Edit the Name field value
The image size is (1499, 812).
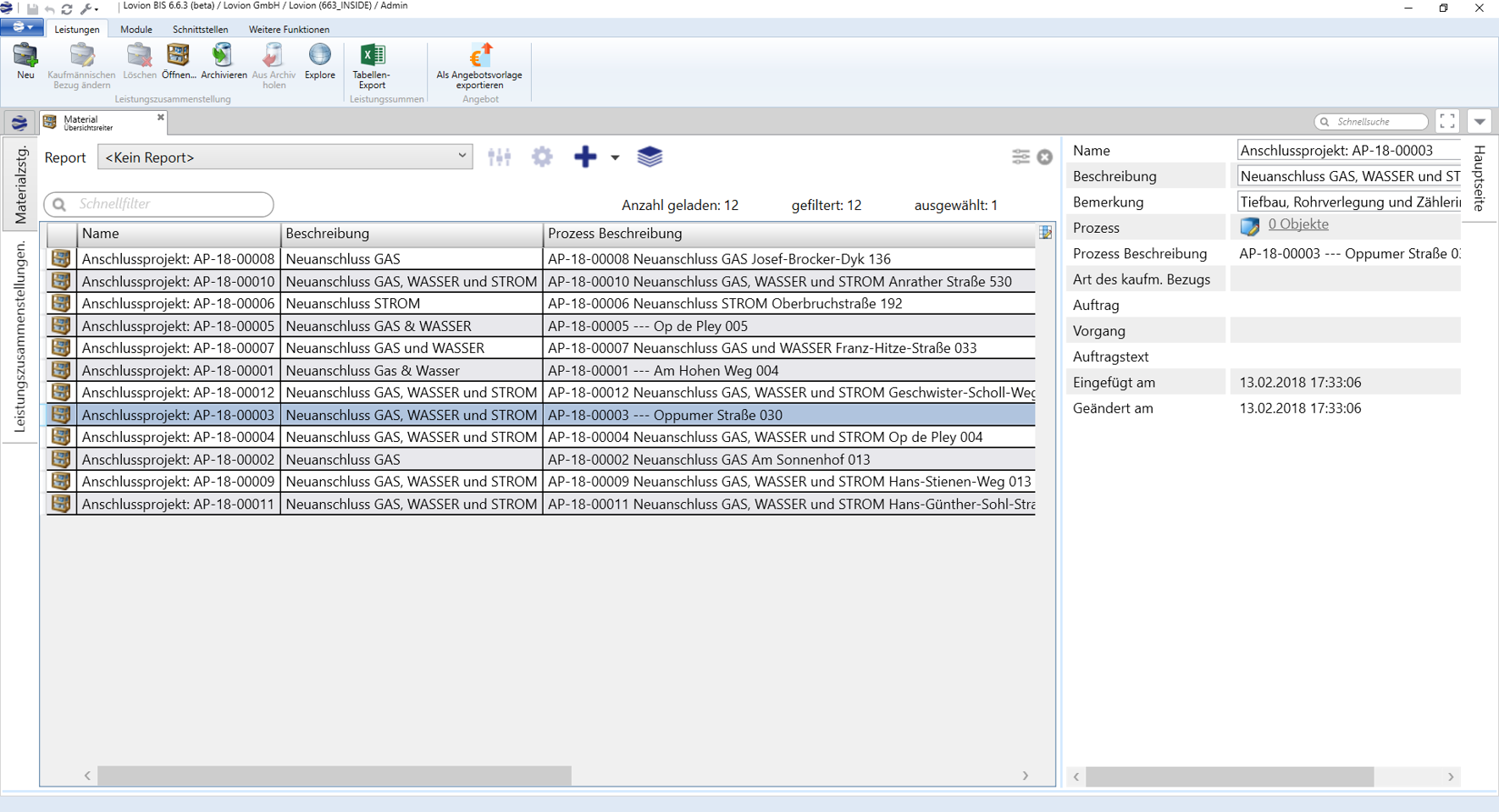(1349, 151)
